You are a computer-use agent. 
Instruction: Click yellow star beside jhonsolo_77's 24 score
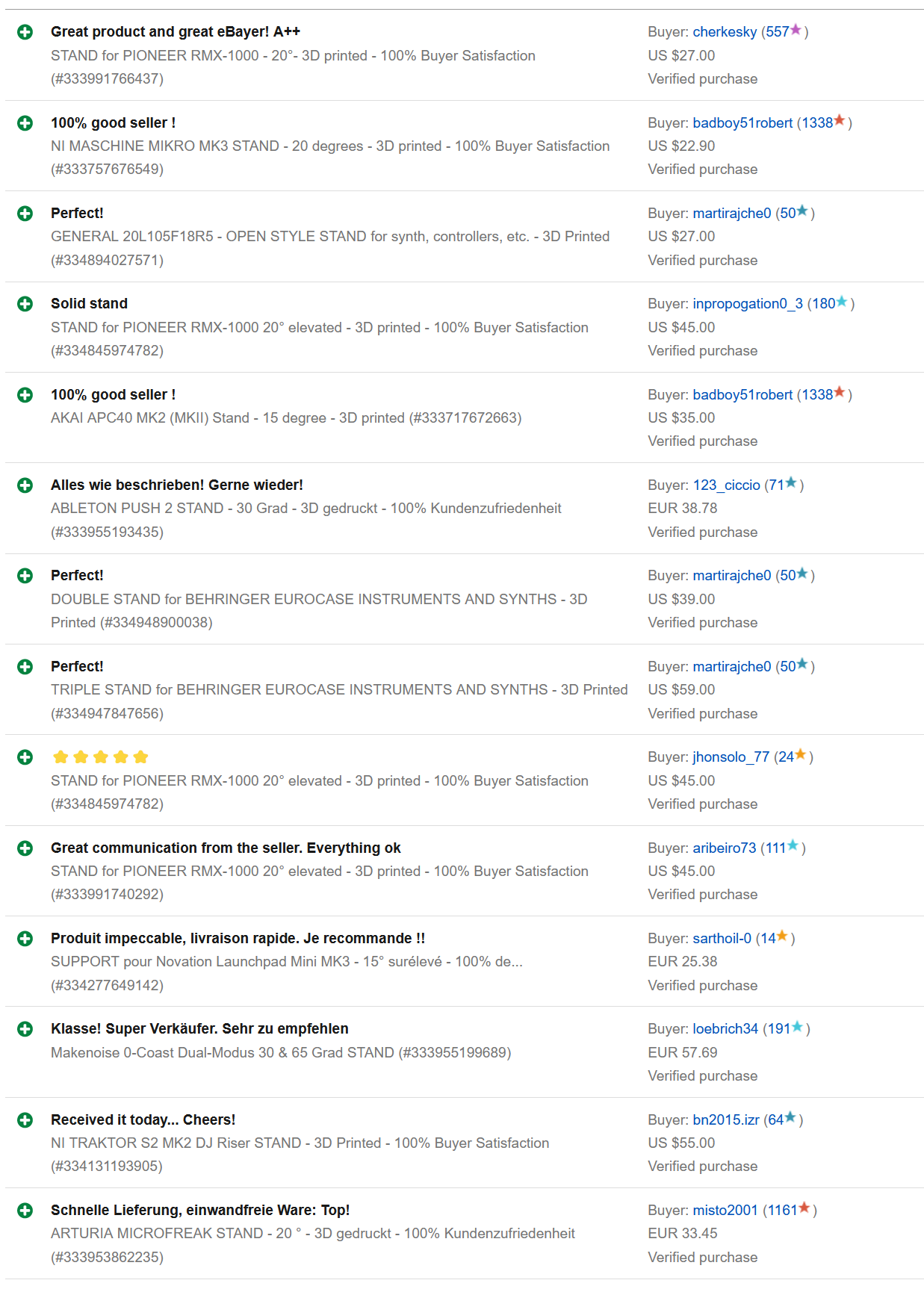tap(801, 755)
